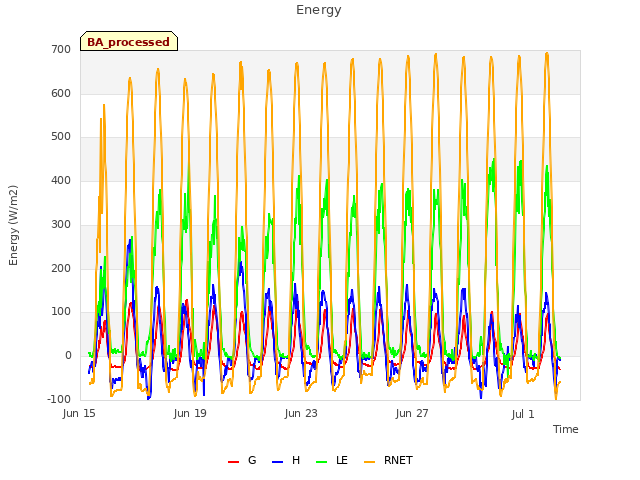Click the 600 y-axis tick label
640x480 pixels.
[x=61, y=93]
